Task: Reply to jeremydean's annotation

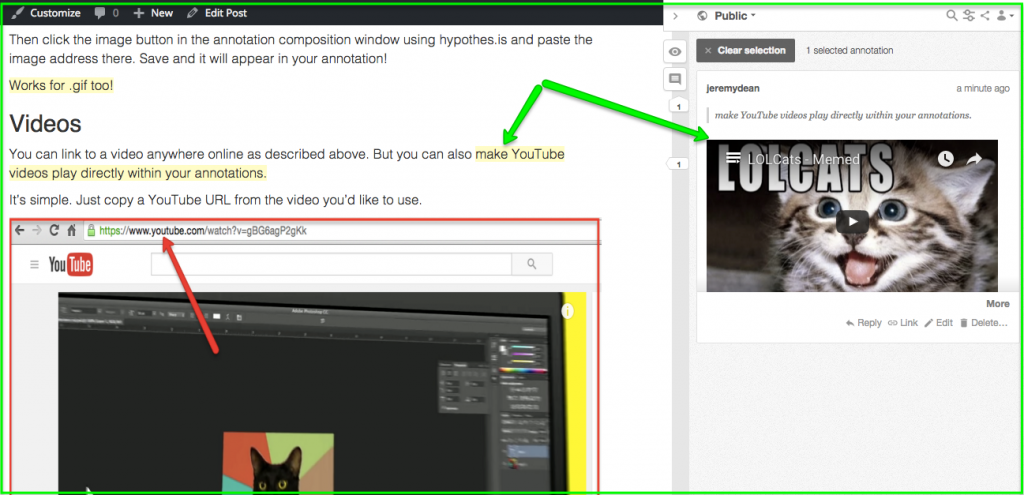Action: tap(863, 323)
